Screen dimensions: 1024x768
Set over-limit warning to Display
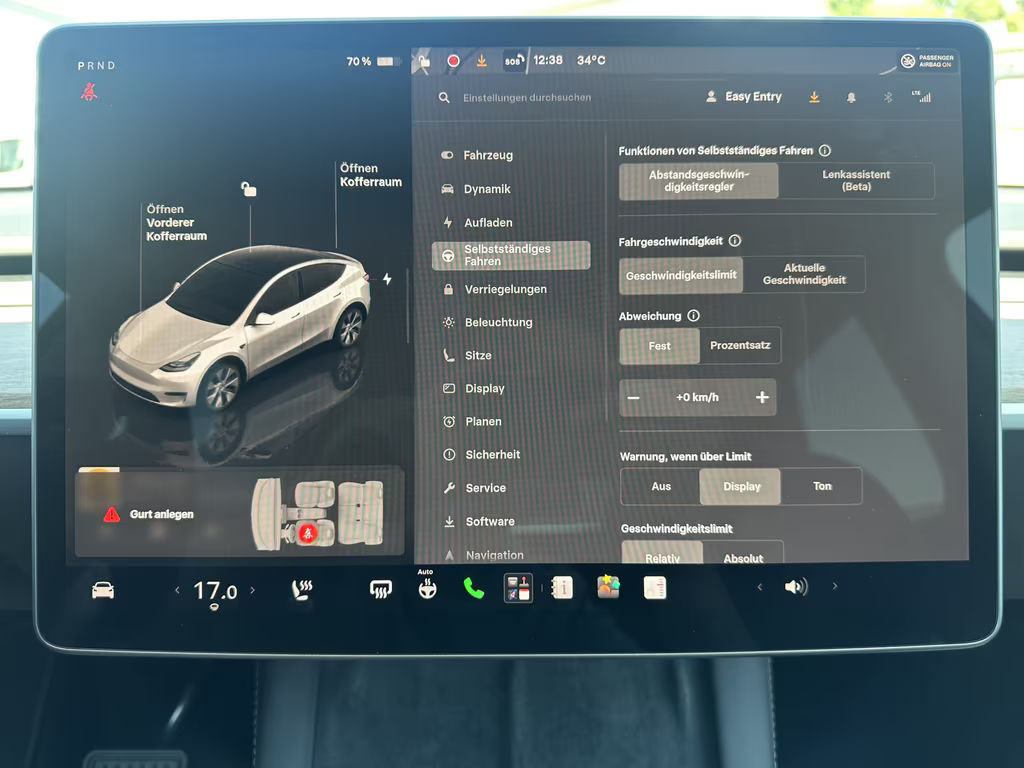pyautogui.click(x=741, y=487)
